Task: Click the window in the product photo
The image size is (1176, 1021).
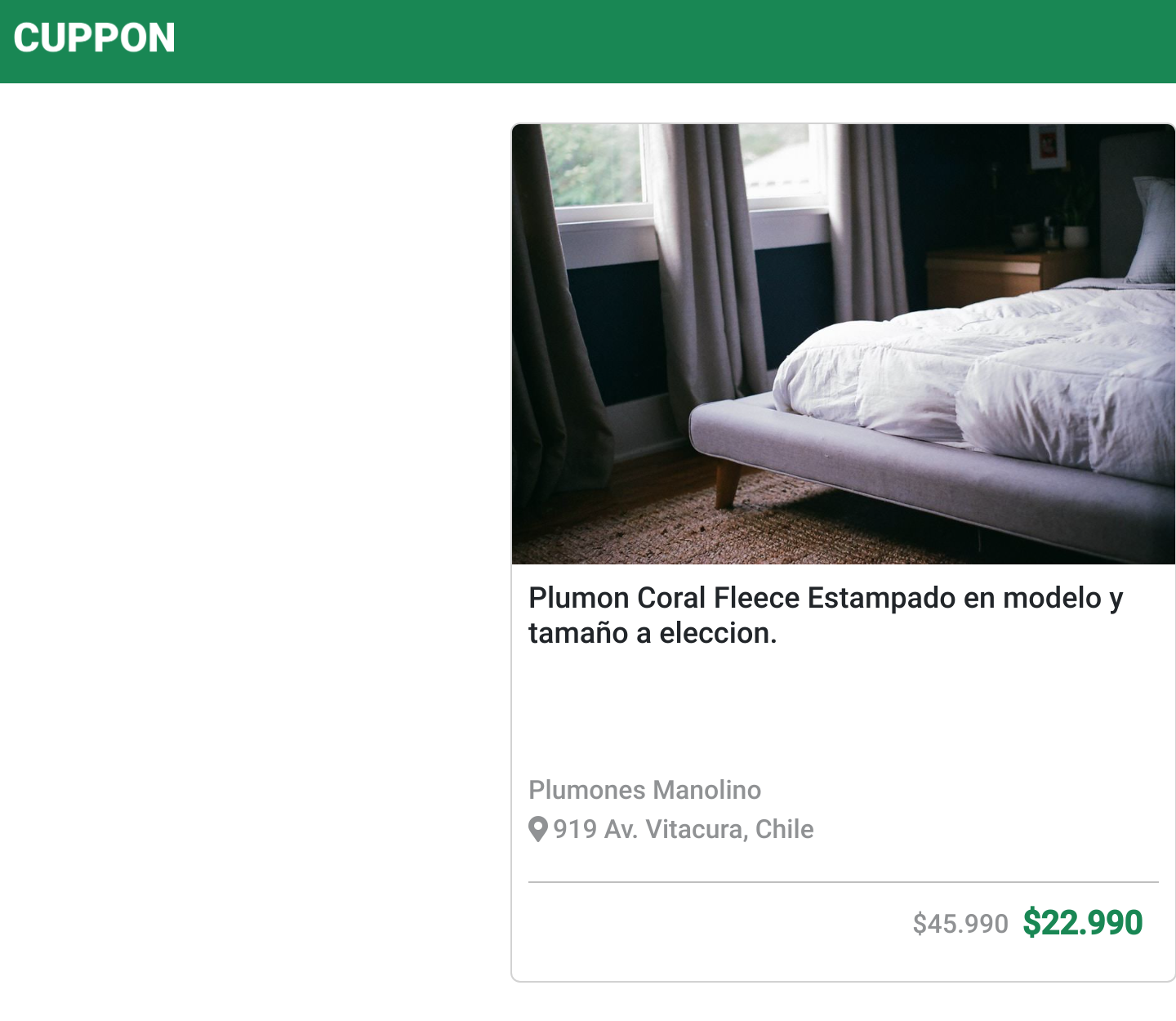Action: (x=600, y=167)
